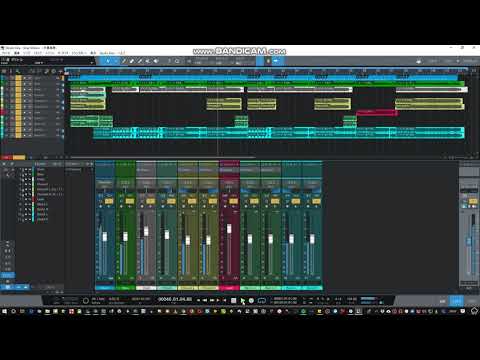Click the magnifier zoom icon in toolbar
The image size is (480, 360).
click(x=177, y=61)
